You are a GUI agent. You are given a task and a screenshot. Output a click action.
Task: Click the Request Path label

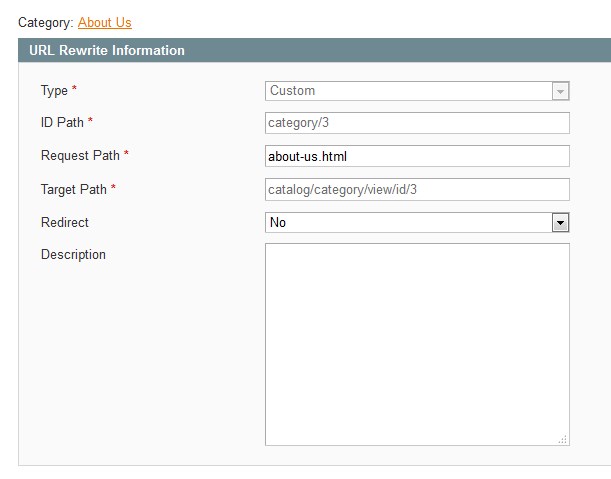(x=80, y=156)
